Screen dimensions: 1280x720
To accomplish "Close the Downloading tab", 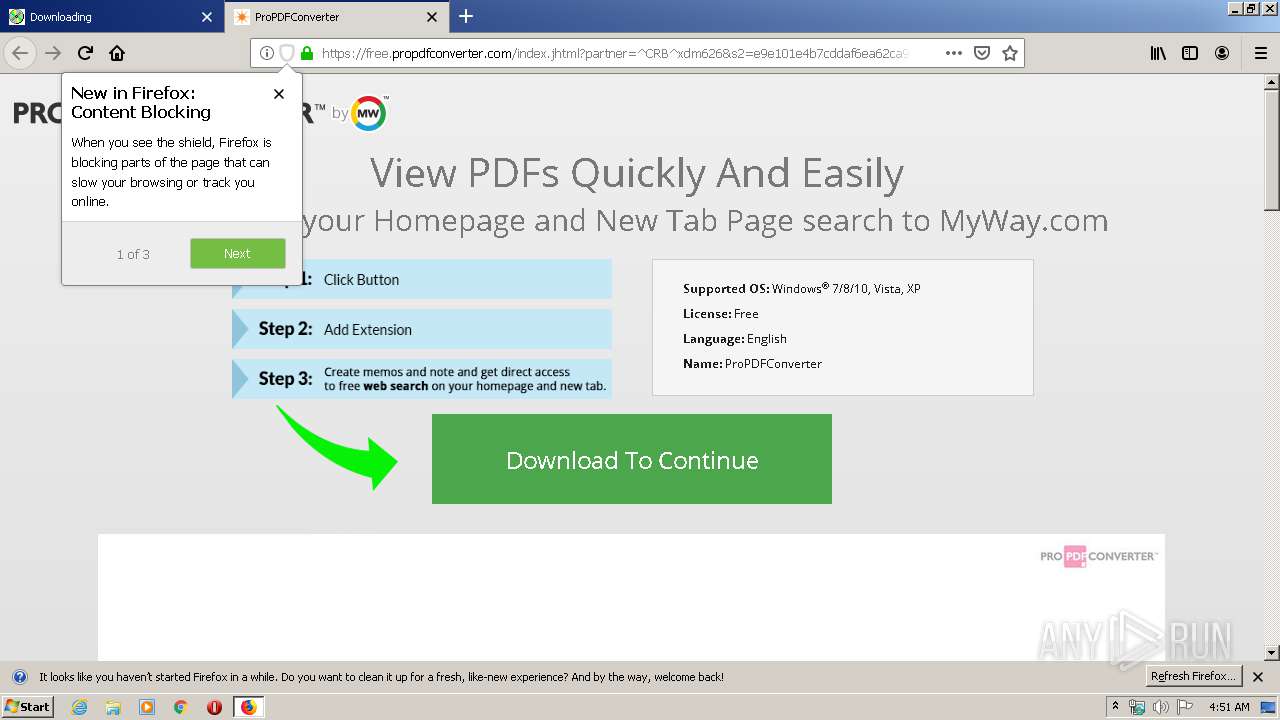I will point(207,17).
